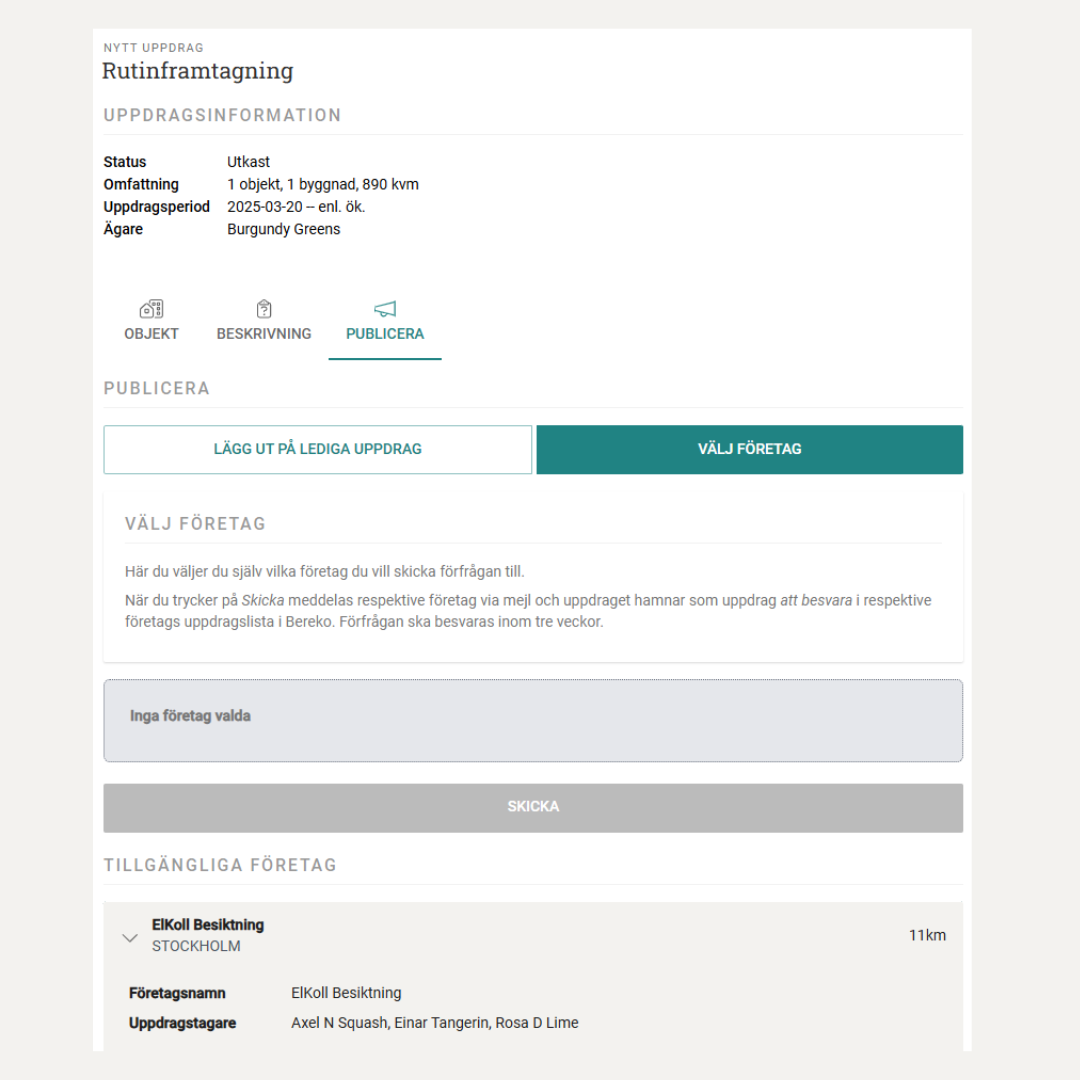
Task: Click the Rutinframtagning assignment title
Action: (x=198, y=71)
